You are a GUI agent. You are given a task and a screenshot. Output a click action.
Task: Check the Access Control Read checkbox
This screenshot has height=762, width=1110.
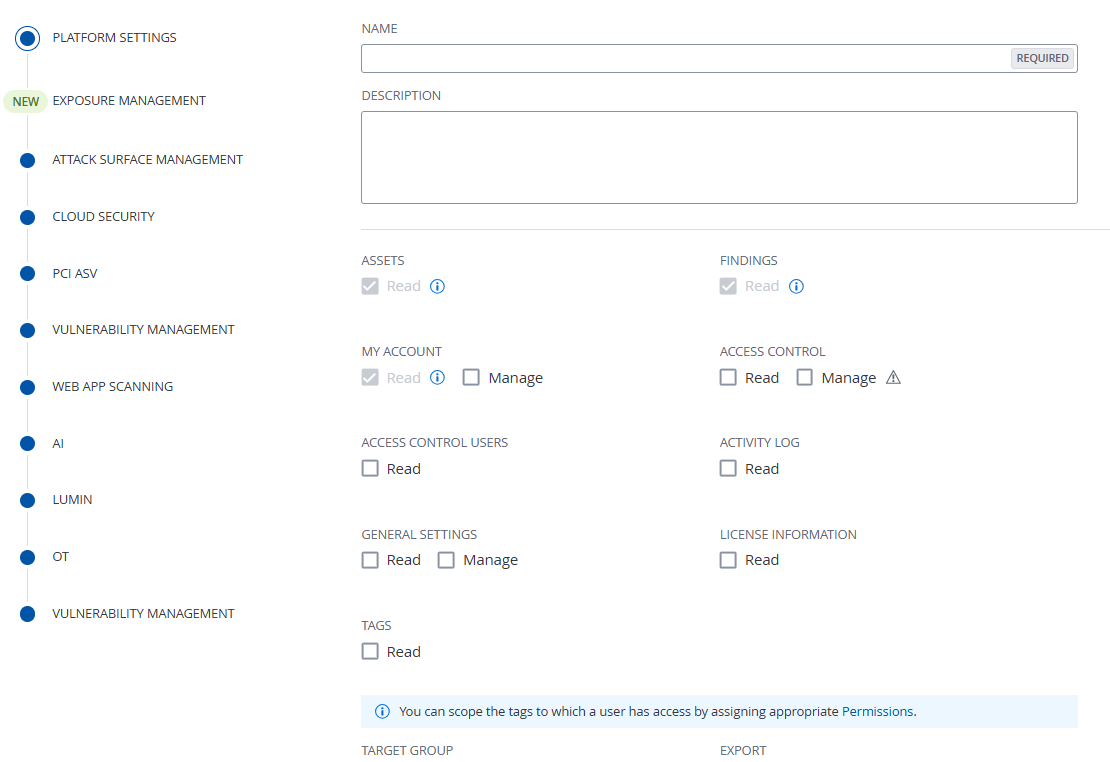pos(729,377)
